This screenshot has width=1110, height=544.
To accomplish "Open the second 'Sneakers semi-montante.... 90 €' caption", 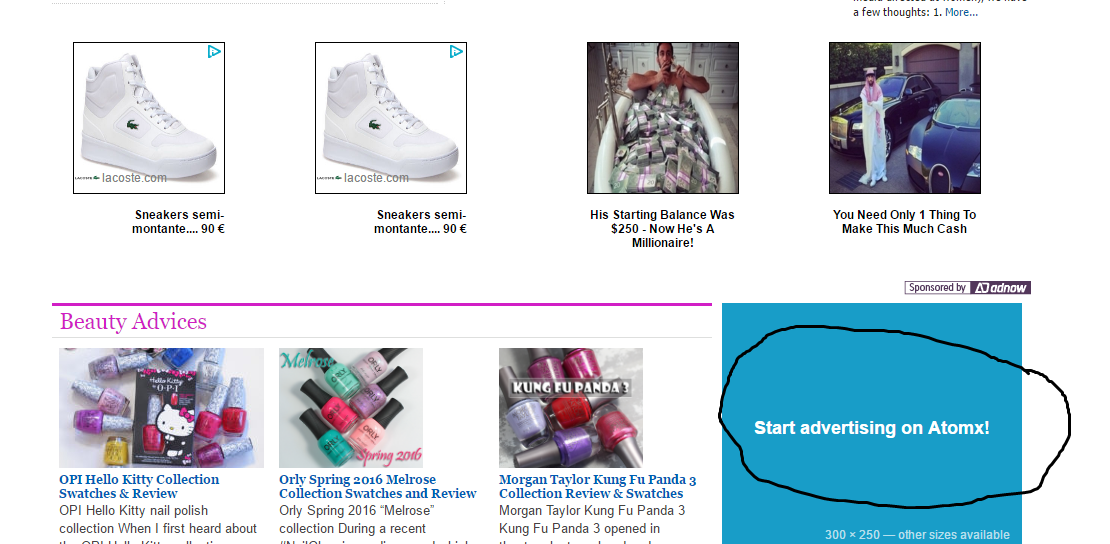I will click(x=420, y=222).
